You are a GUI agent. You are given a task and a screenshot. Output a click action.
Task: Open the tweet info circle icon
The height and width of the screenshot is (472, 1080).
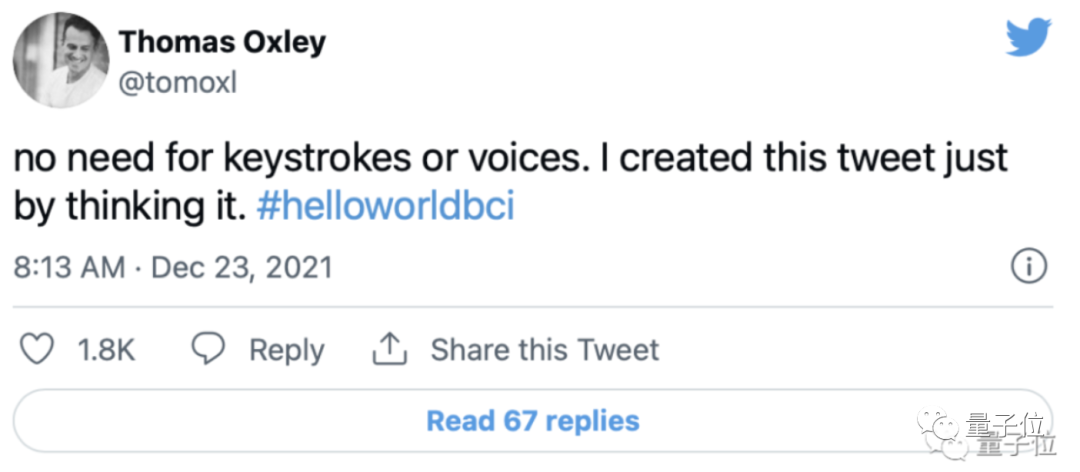1029,267
